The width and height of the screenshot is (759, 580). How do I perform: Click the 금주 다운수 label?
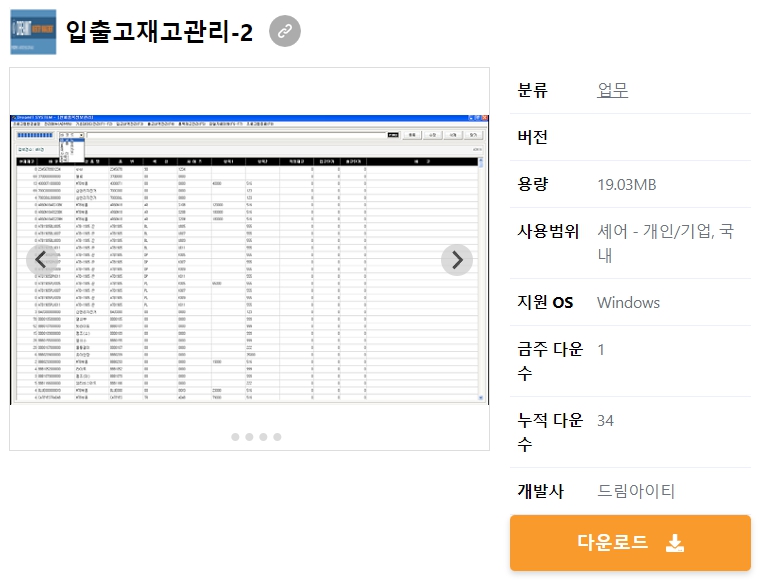[550, 361]
